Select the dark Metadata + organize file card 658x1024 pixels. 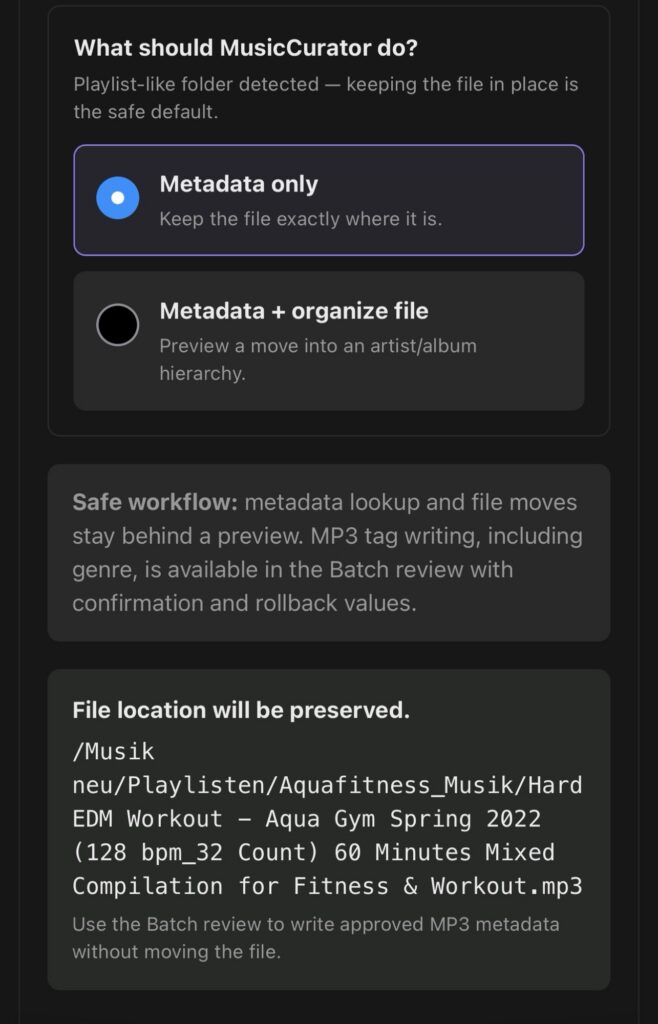(x=329, y=341)
